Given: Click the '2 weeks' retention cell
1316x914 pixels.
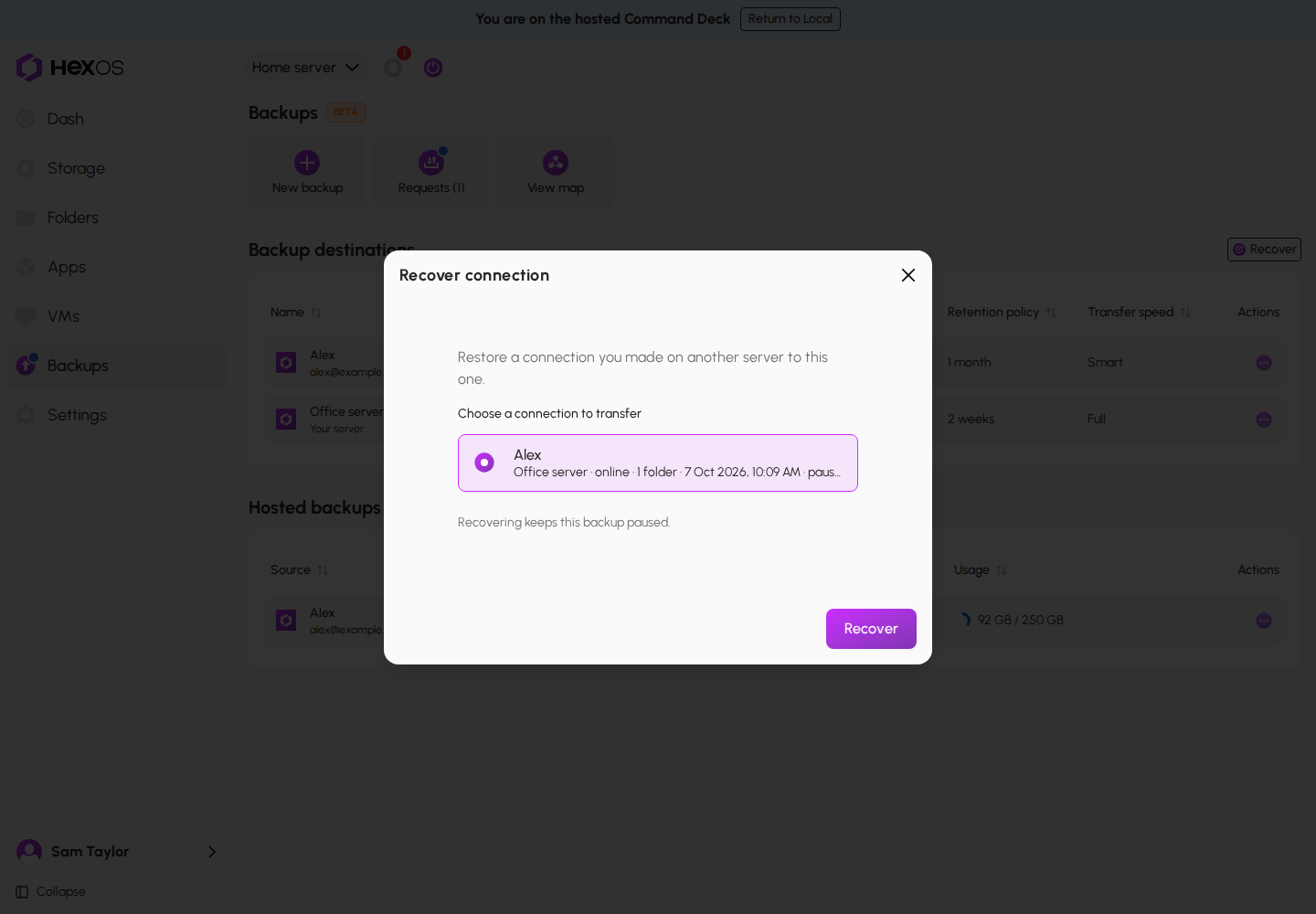Looking at the screenshot, I should (971, 420).
